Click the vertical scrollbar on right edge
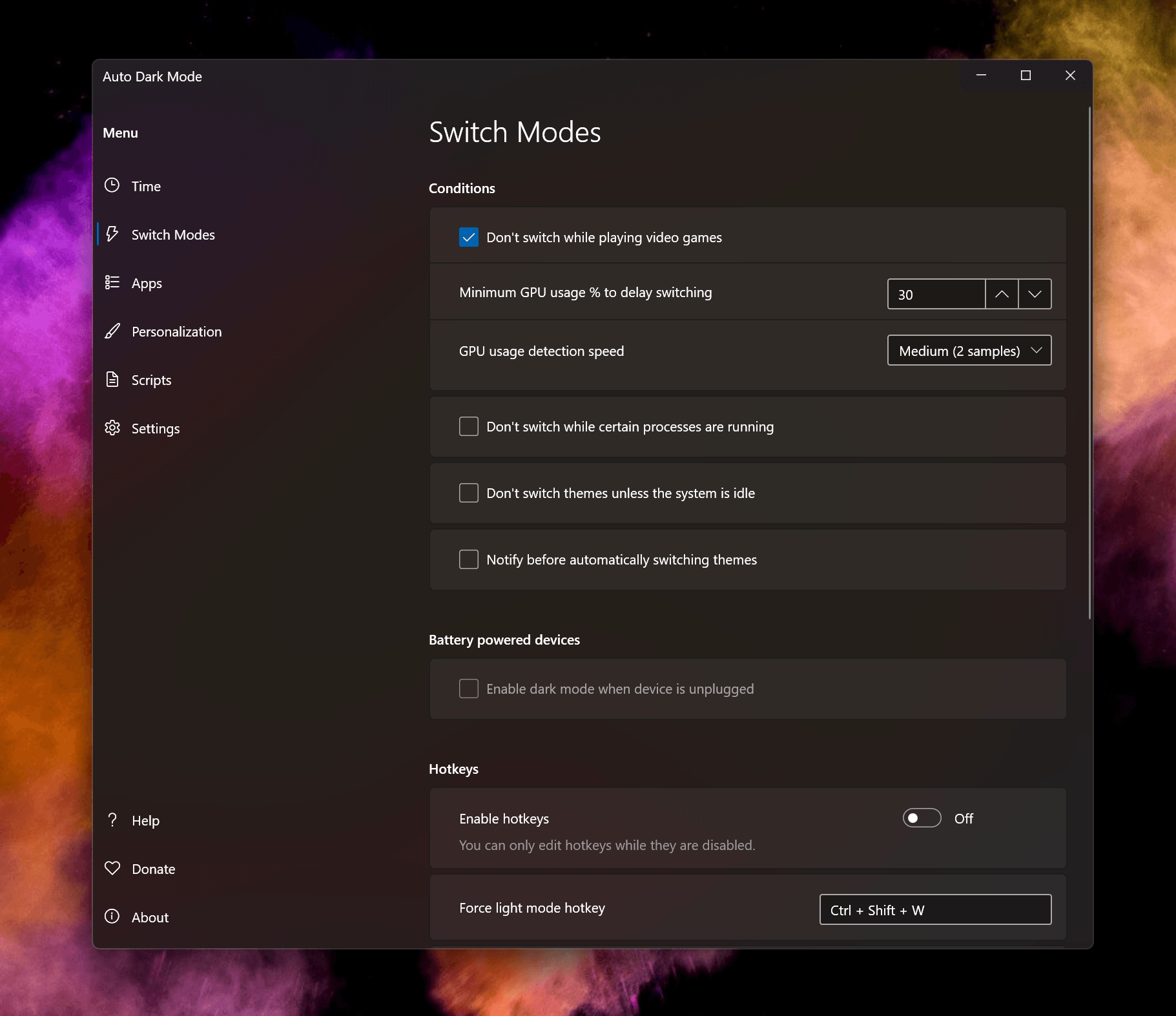The image size is (1176, 1016). 1089,362
